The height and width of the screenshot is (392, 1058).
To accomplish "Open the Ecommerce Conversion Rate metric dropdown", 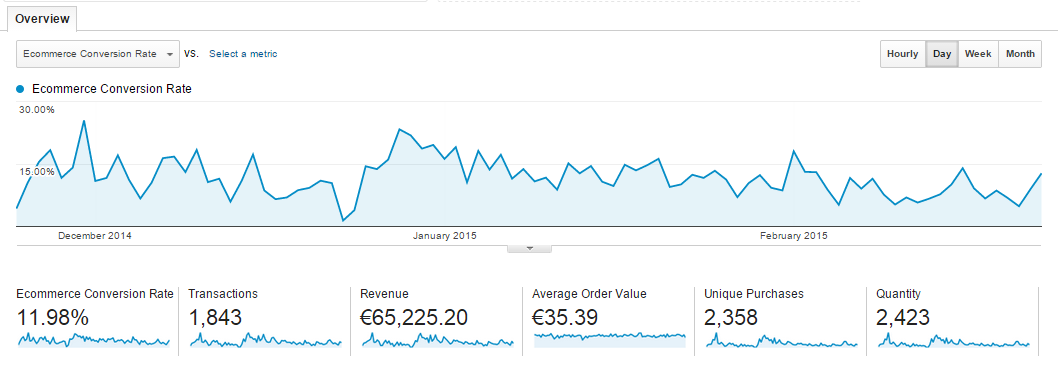I will pos(98,54).
